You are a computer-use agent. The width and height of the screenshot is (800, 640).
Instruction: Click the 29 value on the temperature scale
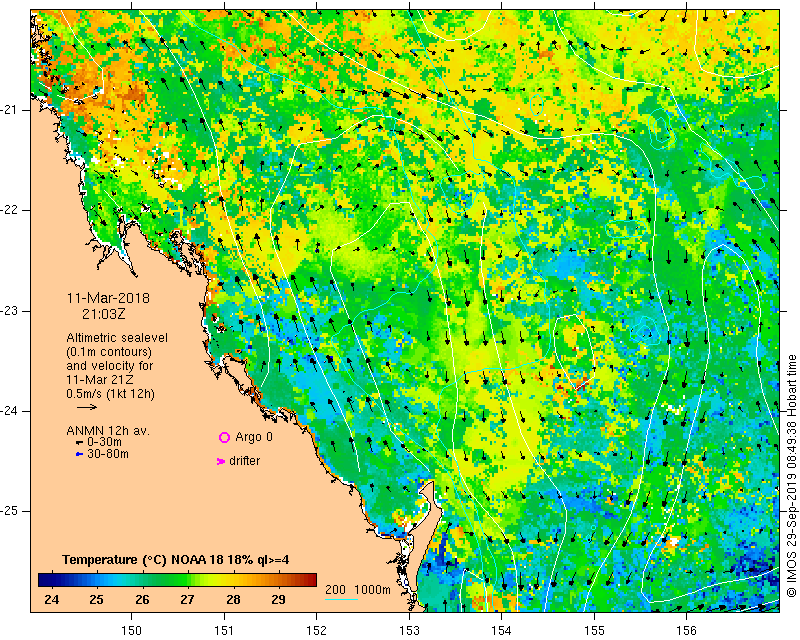(278, 599)
